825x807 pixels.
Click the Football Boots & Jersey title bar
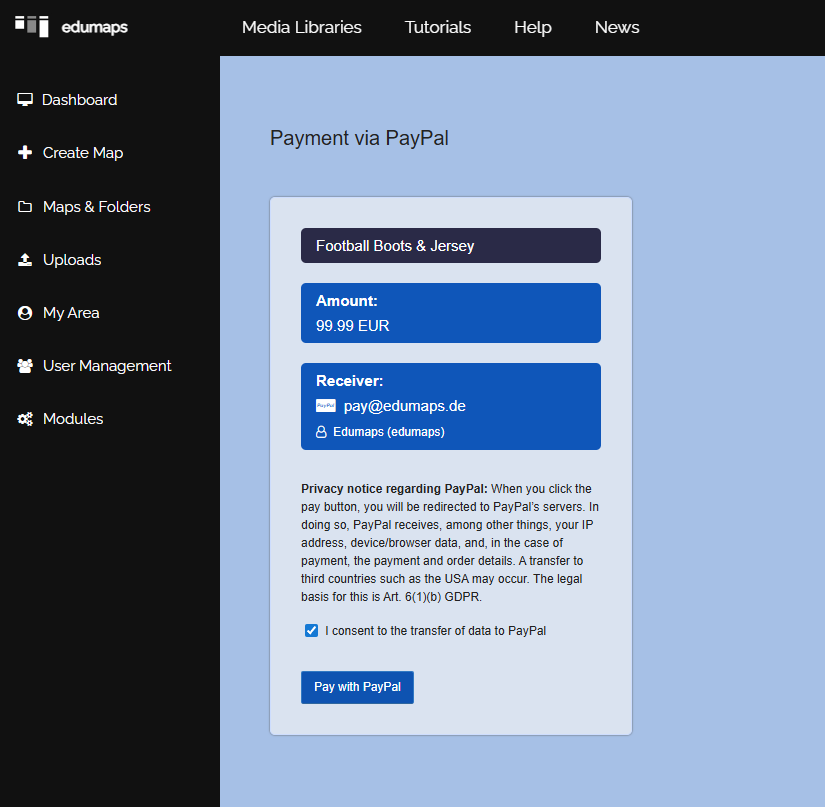click(450, 246)
